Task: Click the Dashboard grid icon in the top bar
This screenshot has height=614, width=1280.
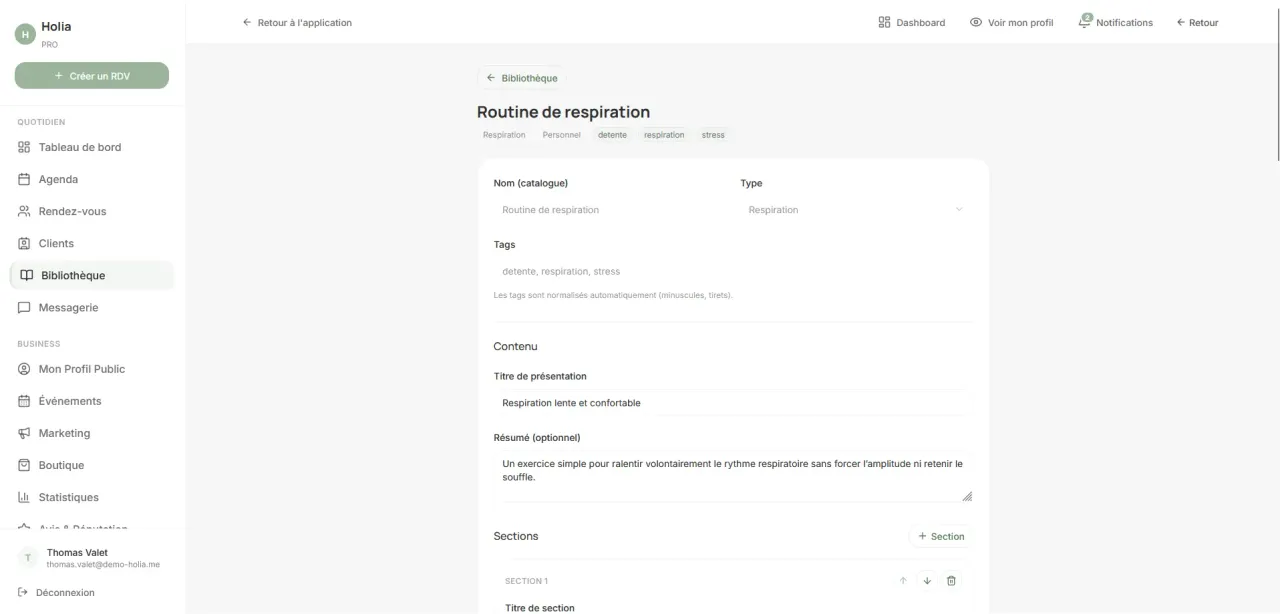Action: [x=884, y=22]
